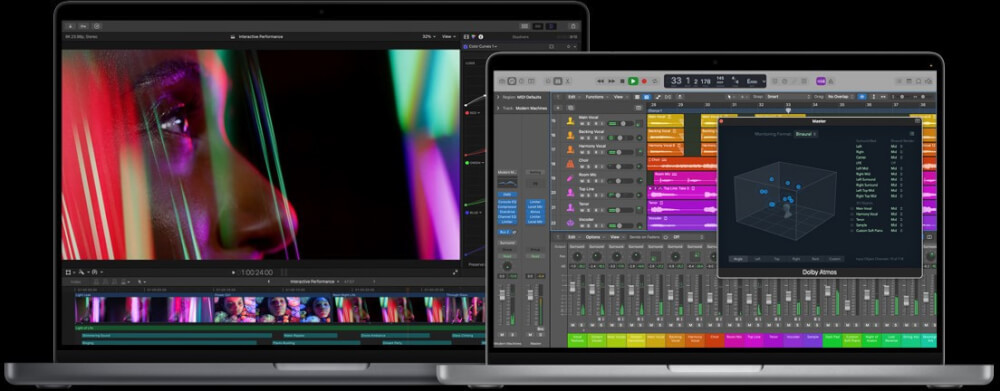Click the Index button in Final Cut's timeline

(x=76, y=281)
